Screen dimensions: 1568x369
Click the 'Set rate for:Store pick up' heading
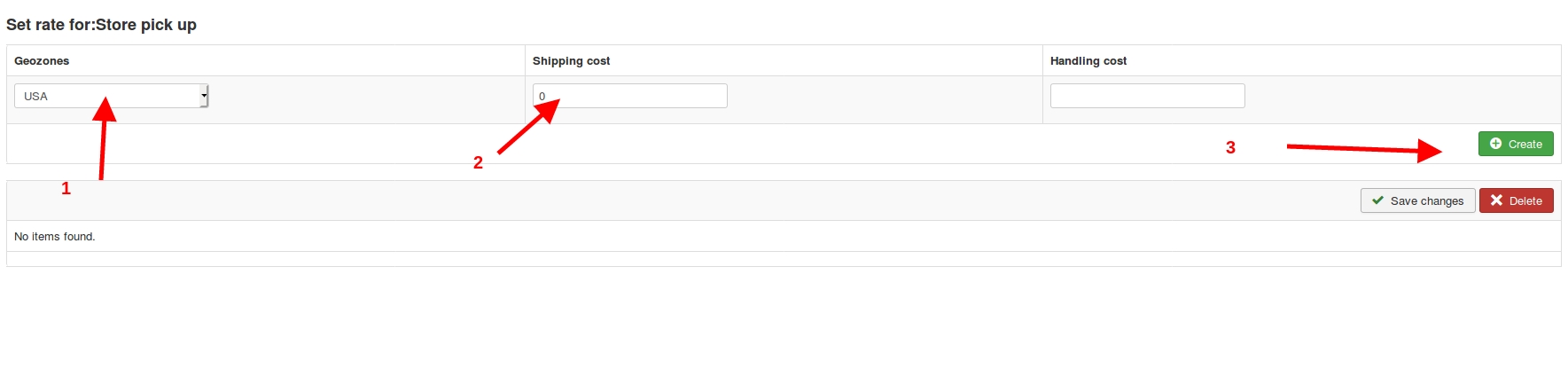pyautogui.click(x=101, y=25)
